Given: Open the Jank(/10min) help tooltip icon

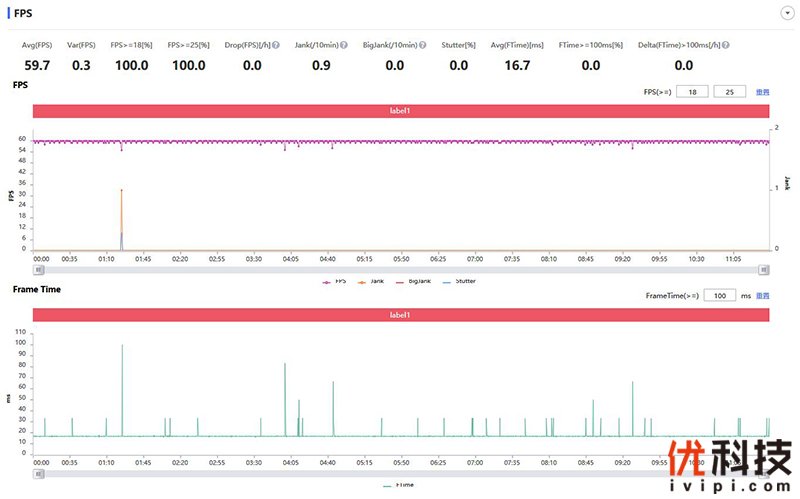Looking at the screenshot, I should tap(344, 45).
